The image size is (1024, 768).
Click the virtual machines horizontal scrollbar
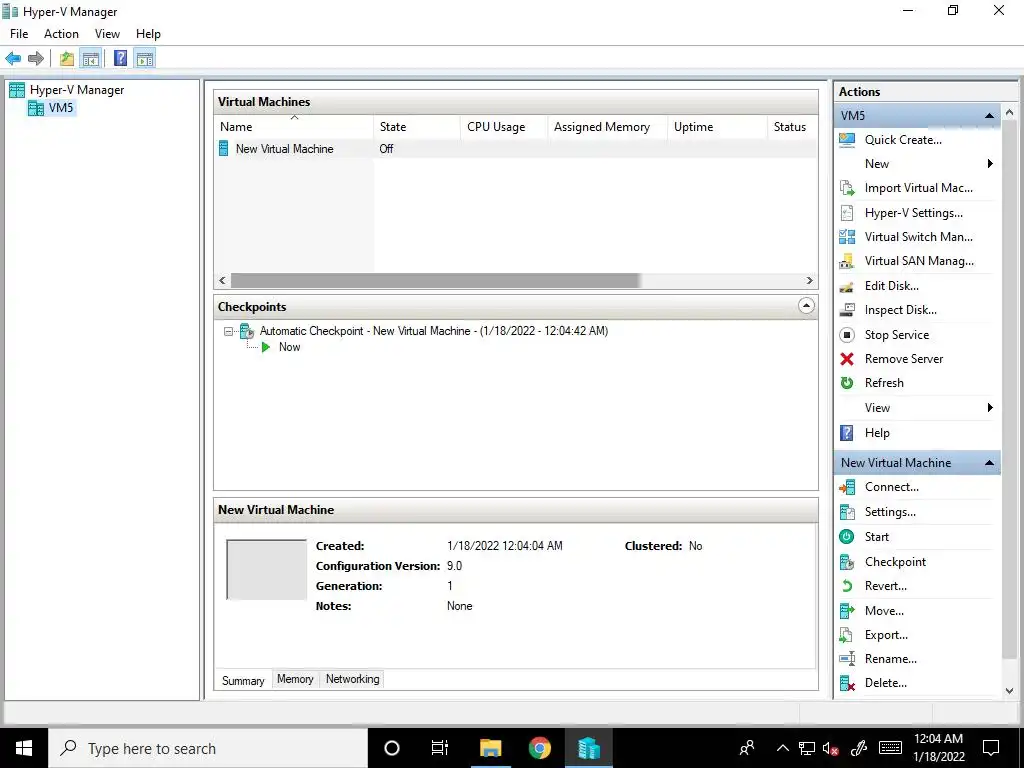(435, 281)
